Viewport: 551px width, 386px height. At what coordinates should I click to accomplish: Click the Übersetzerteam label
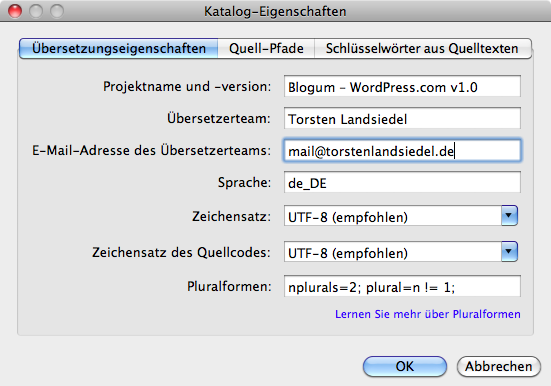pos(219,118)
